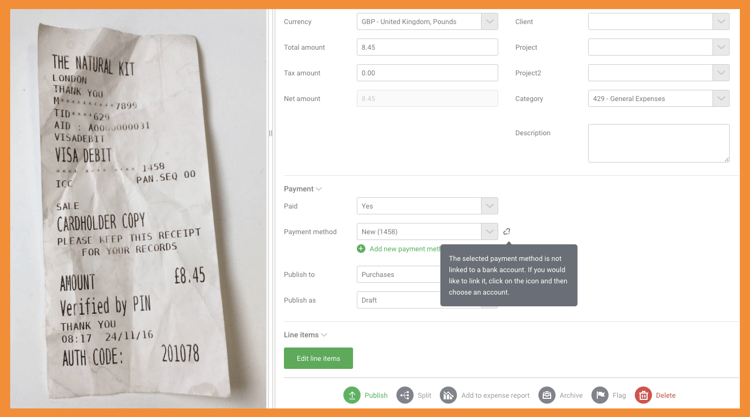Click the red Delete trash icon
Image resolution: width=750 pixels, height=417 pixels.
pyautogui.click(x=643, y=395)
